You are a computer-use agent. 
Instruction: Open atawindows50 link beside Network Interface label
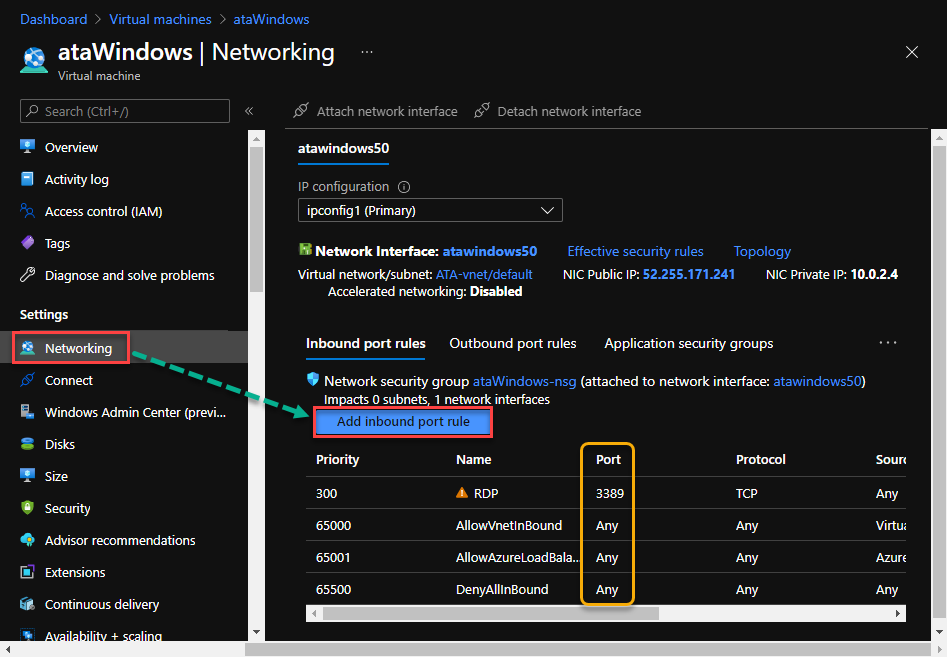[x=490, y=251]
